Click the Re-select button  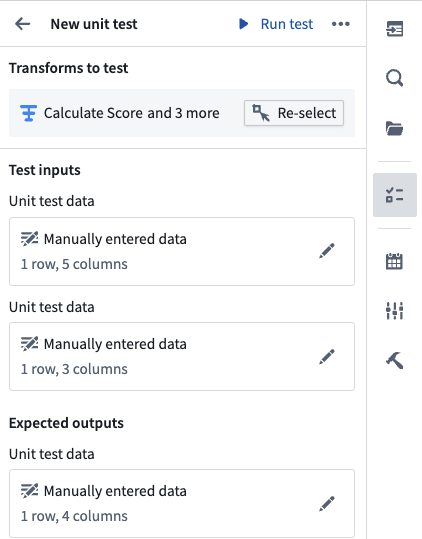point(294,113)
